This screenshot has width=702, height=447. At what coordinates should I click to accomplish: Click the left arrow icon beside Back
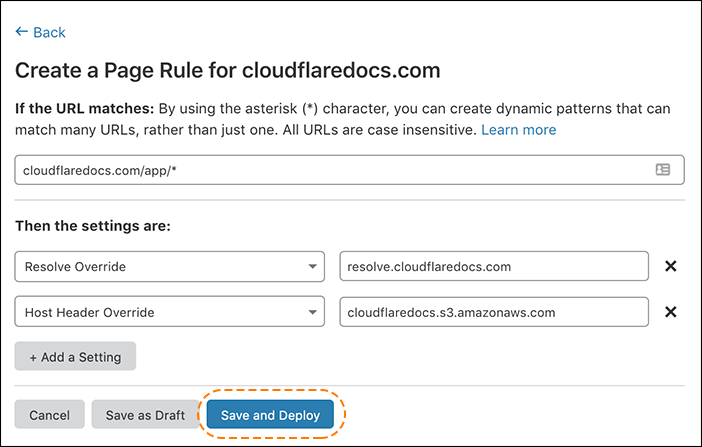tap(21, 33)
